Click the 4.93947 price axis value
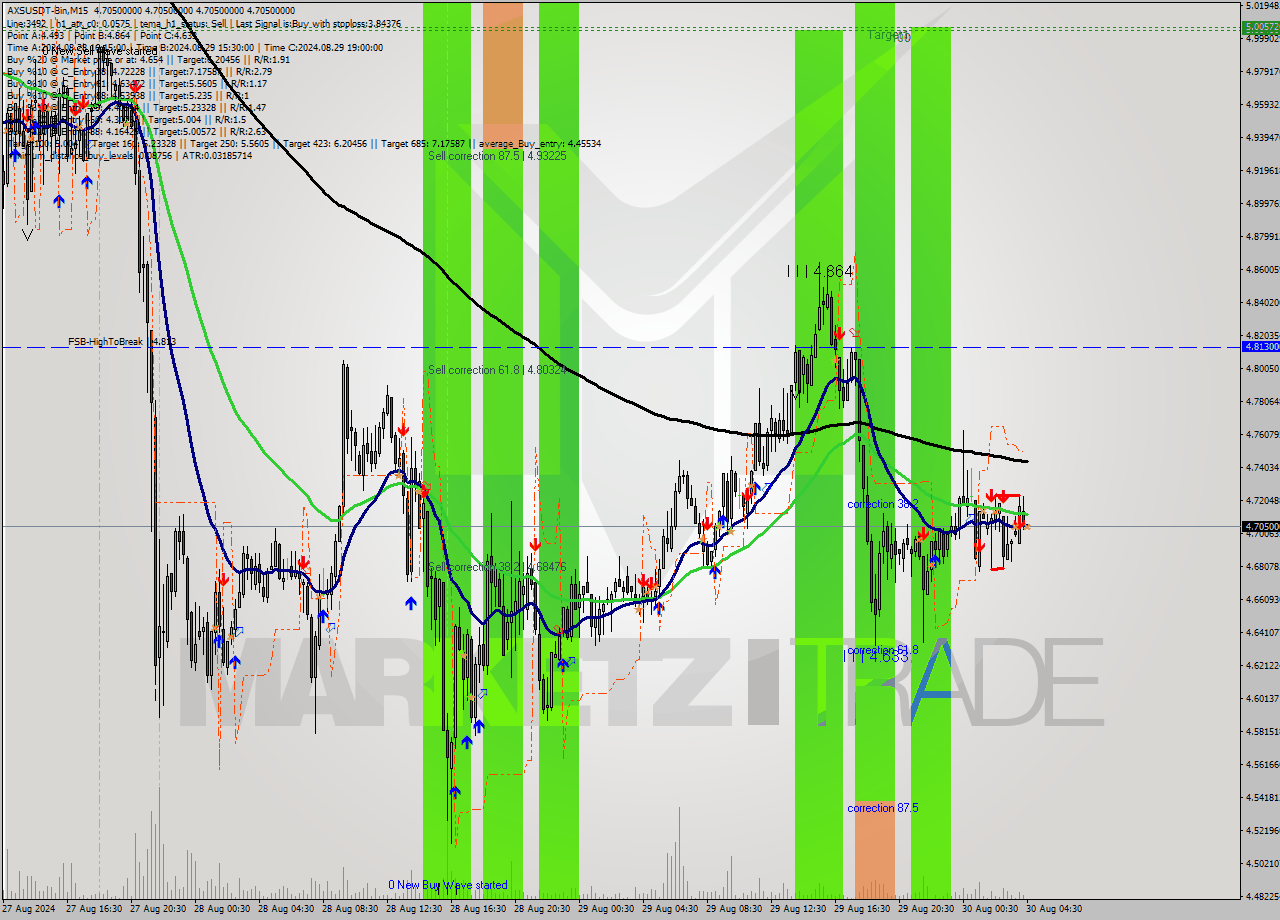 point(1262,137)
